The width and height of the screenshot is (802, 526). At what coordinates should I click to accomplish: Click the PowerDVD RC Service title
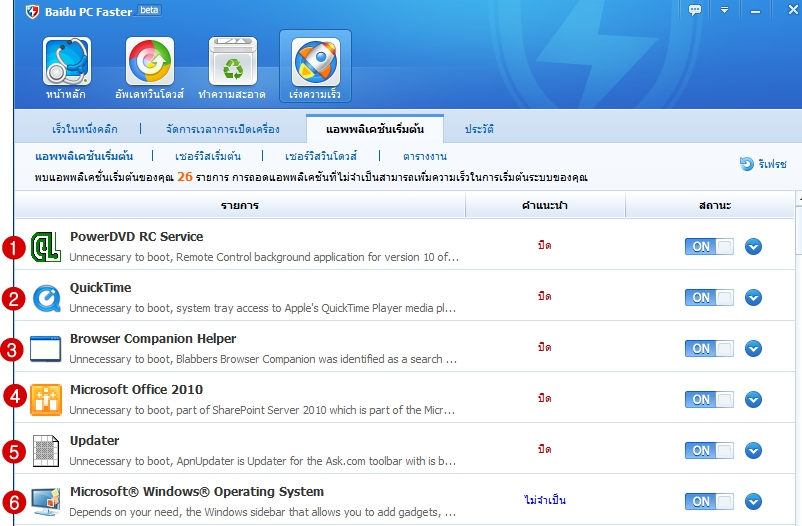137,236
